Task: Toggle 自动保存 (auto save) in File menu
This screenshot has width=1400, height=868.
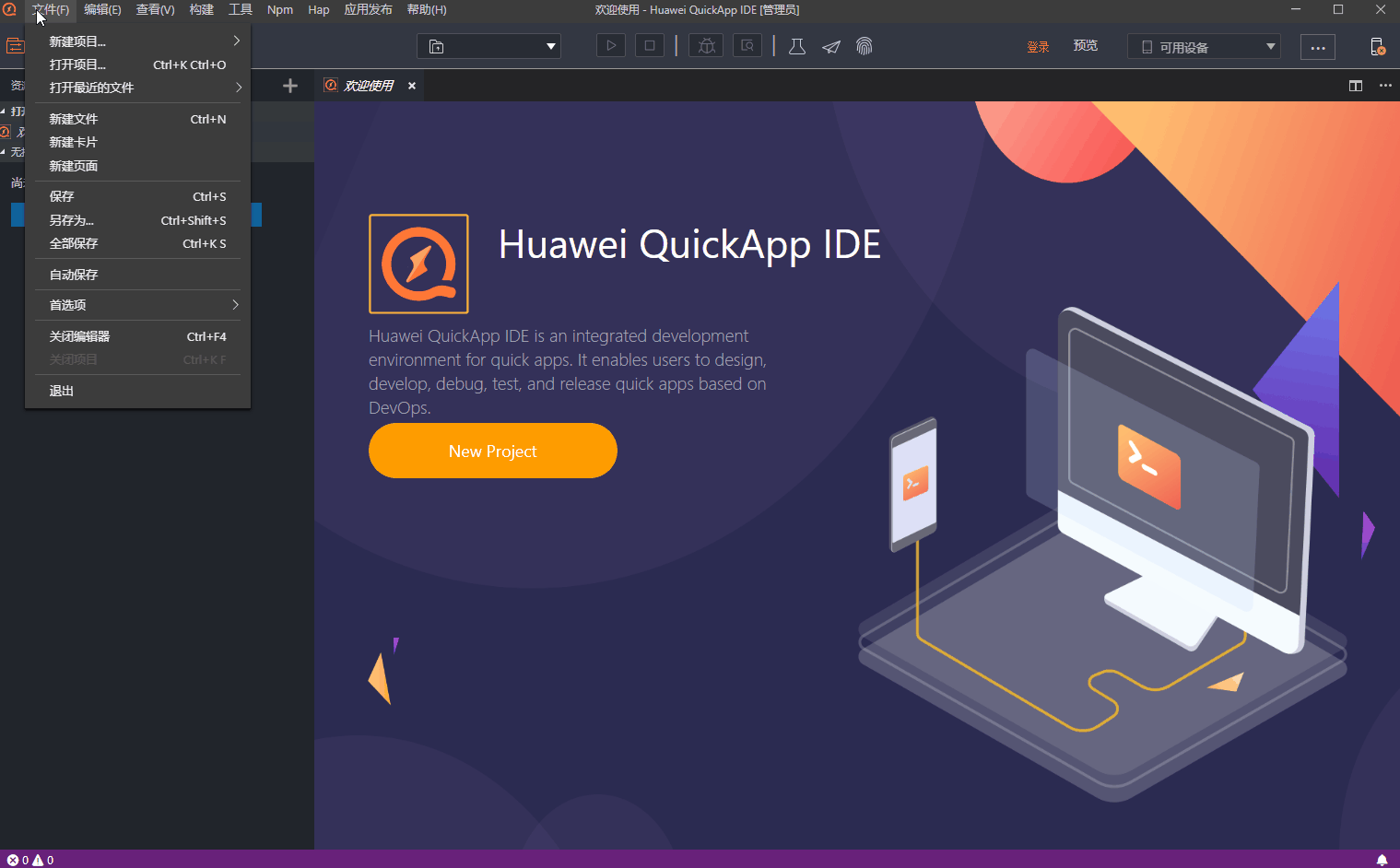Action: [74, 275]
